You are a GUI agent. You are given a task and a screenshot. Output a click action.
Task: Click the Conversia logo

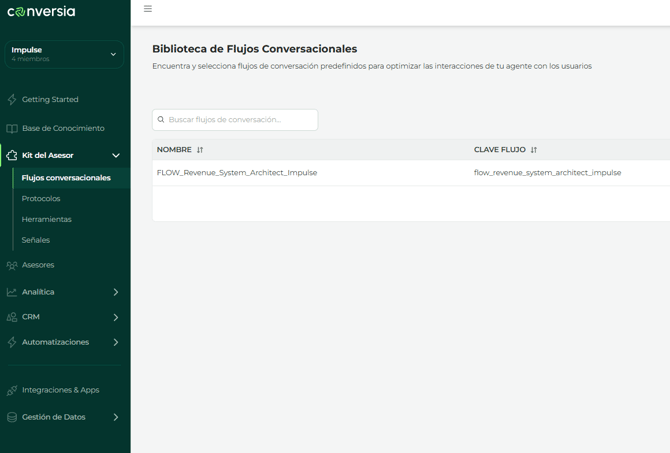(41, 12)
